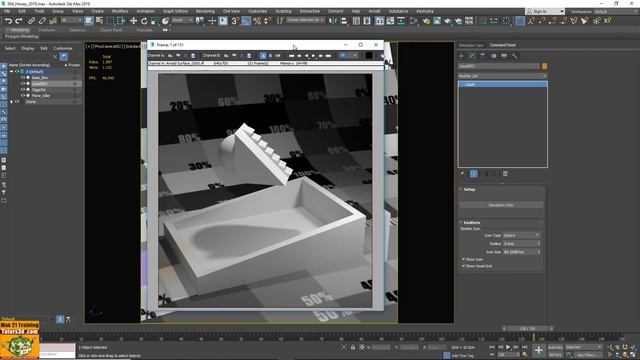The width and height of the screenshot is (640, 360).
Task: Select the Link tool icon
Action: [x=31, y=20]
